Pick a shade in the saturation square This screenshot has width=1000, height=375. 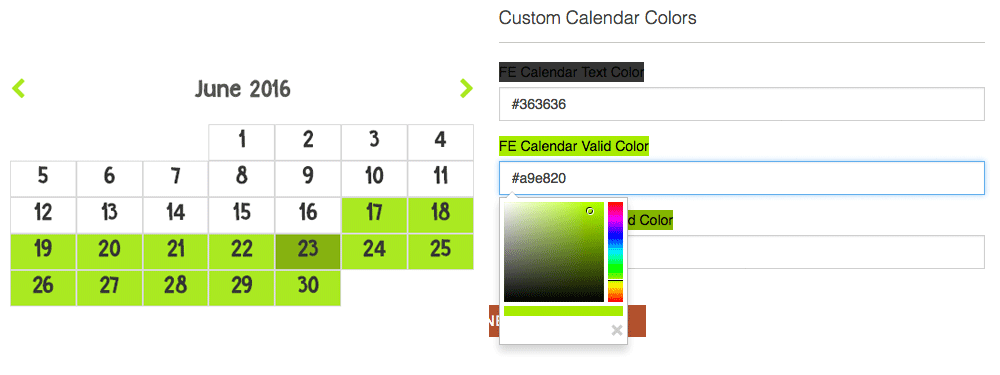coord(554,252)
